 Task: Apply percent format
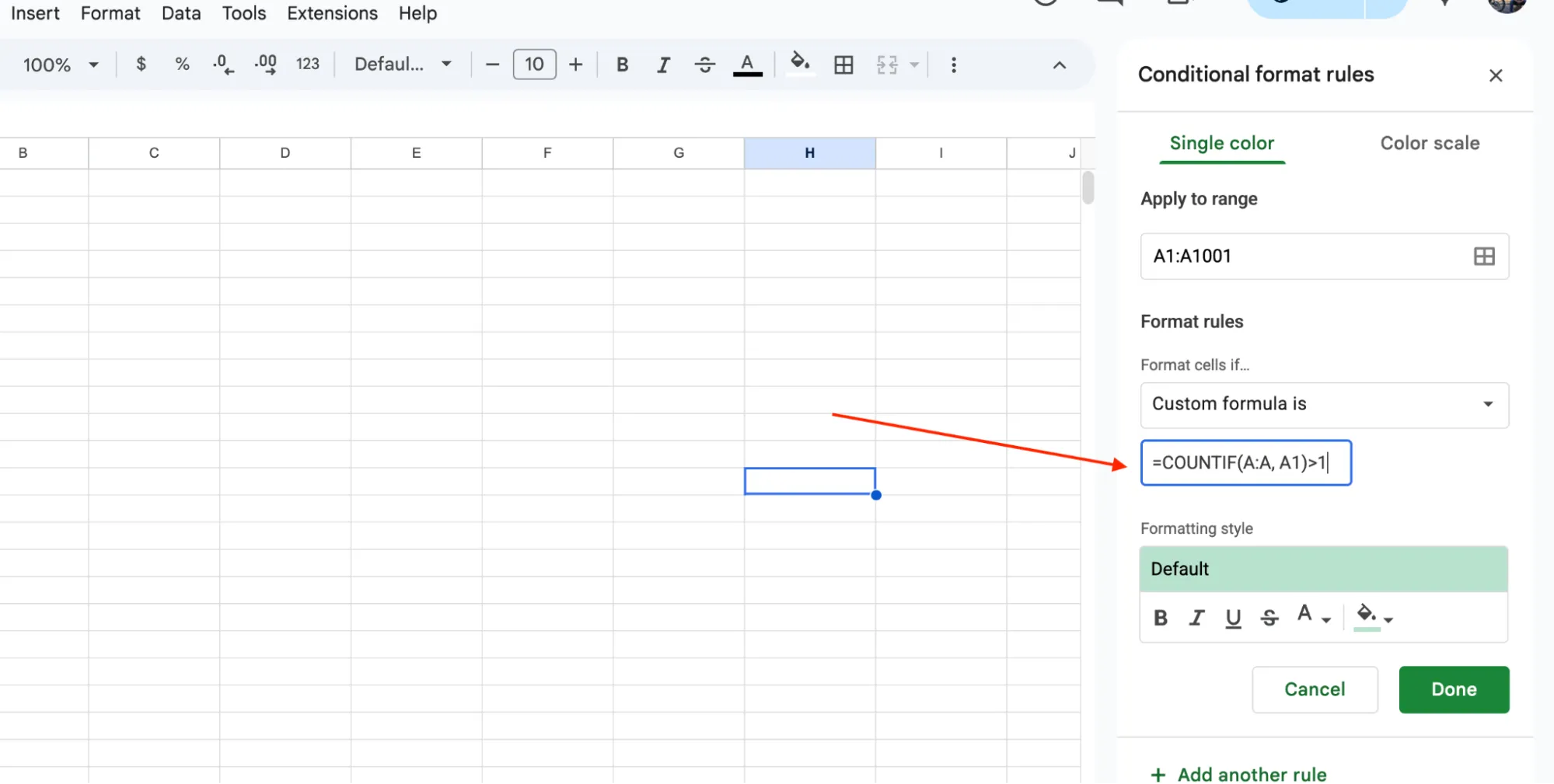click(x=182, y=64)
